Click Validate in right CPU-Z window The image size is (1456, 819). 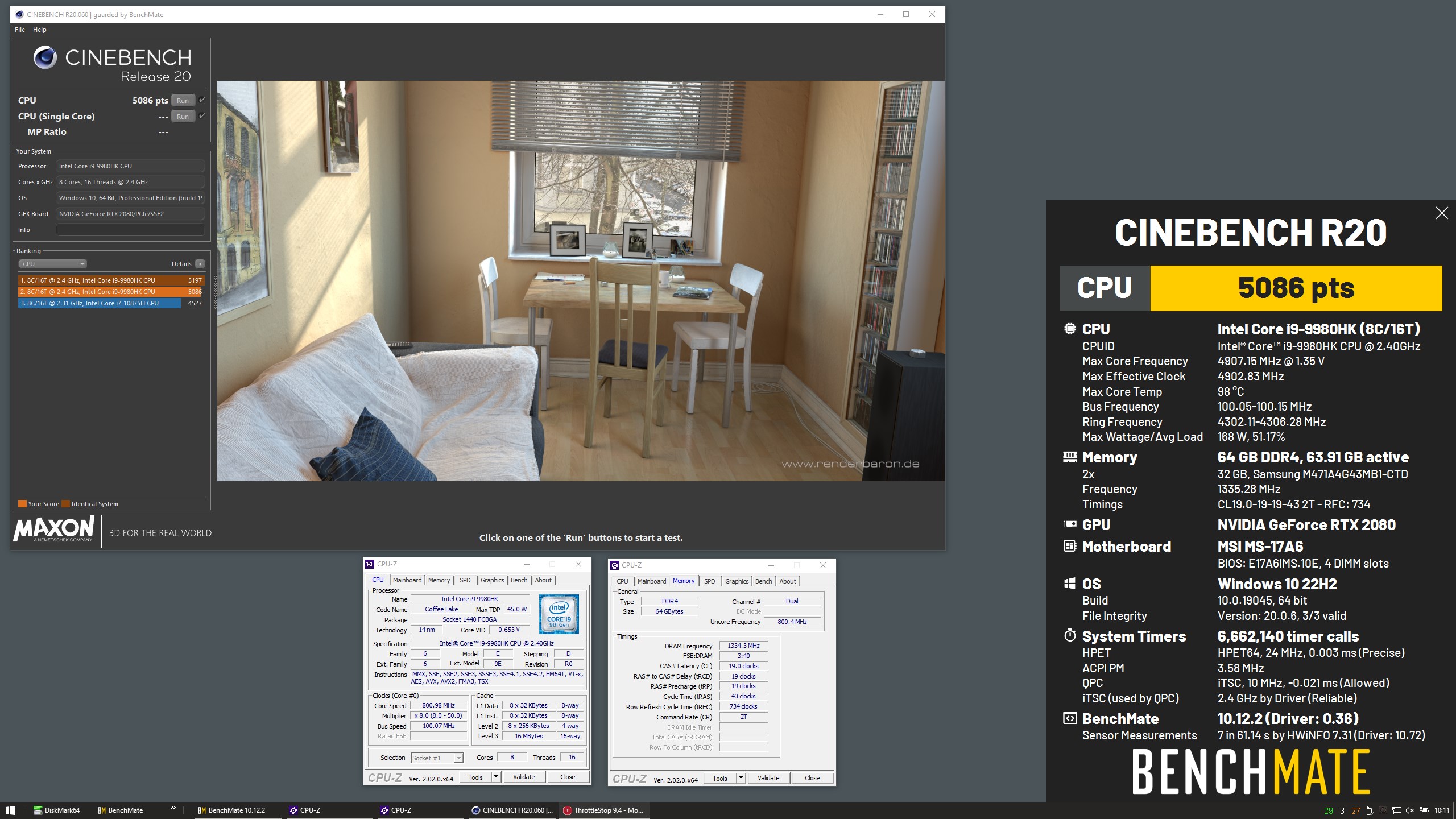click(768, 779)
